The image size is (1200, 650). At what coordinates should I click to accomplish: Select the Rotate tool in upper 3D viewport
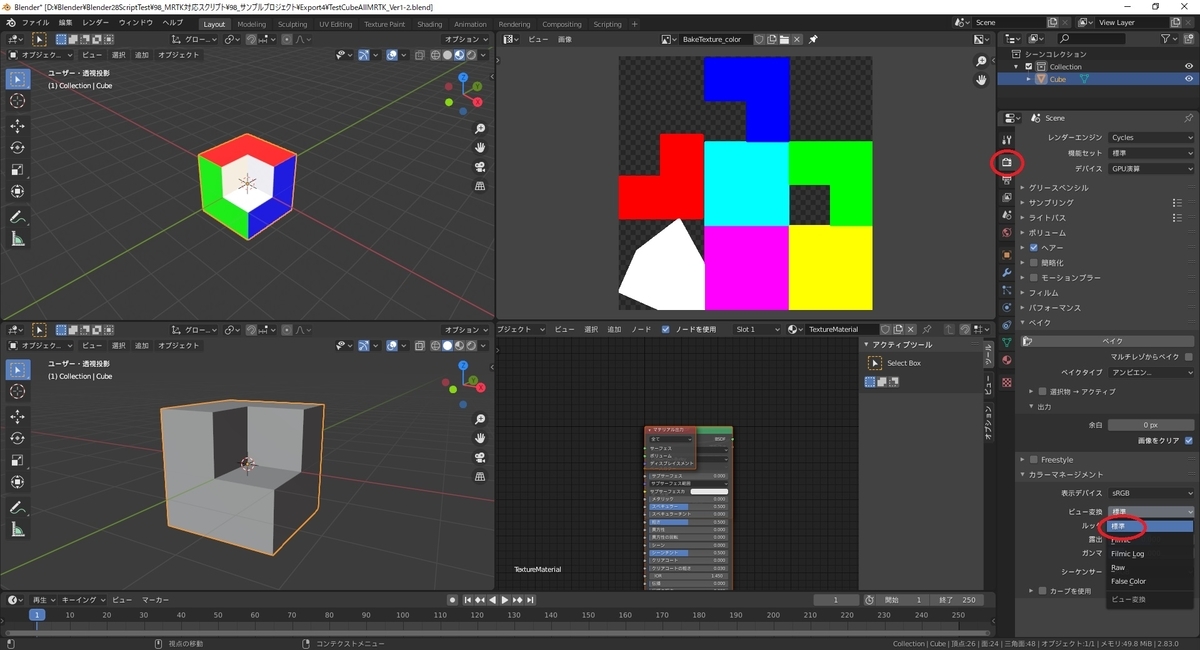coord(17,147)
